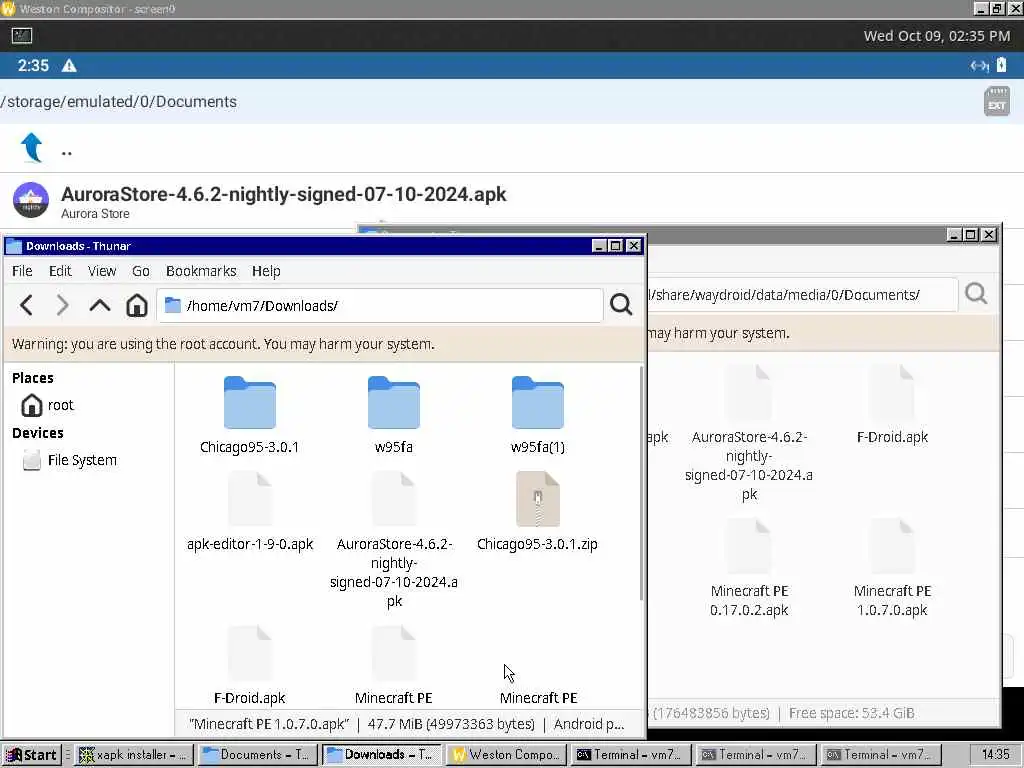This screenshot has width=1024, height=768.
Task: Click the /storage/emulated/0/Documents path text
Action: [119, 102]
